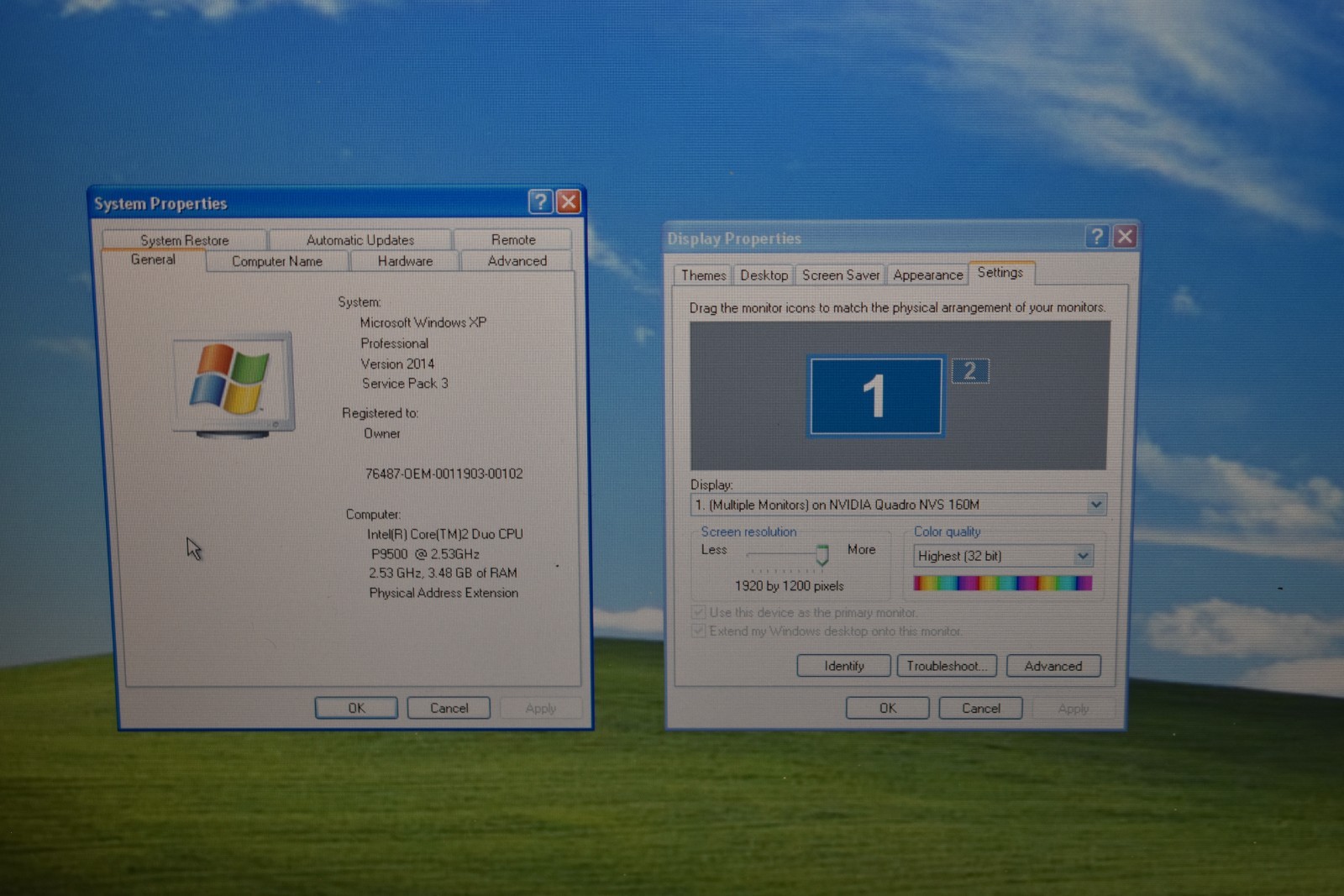Click OK in Display Properties
The width and height of the screenshot is (1344, 896).
[x=888, y=708]
